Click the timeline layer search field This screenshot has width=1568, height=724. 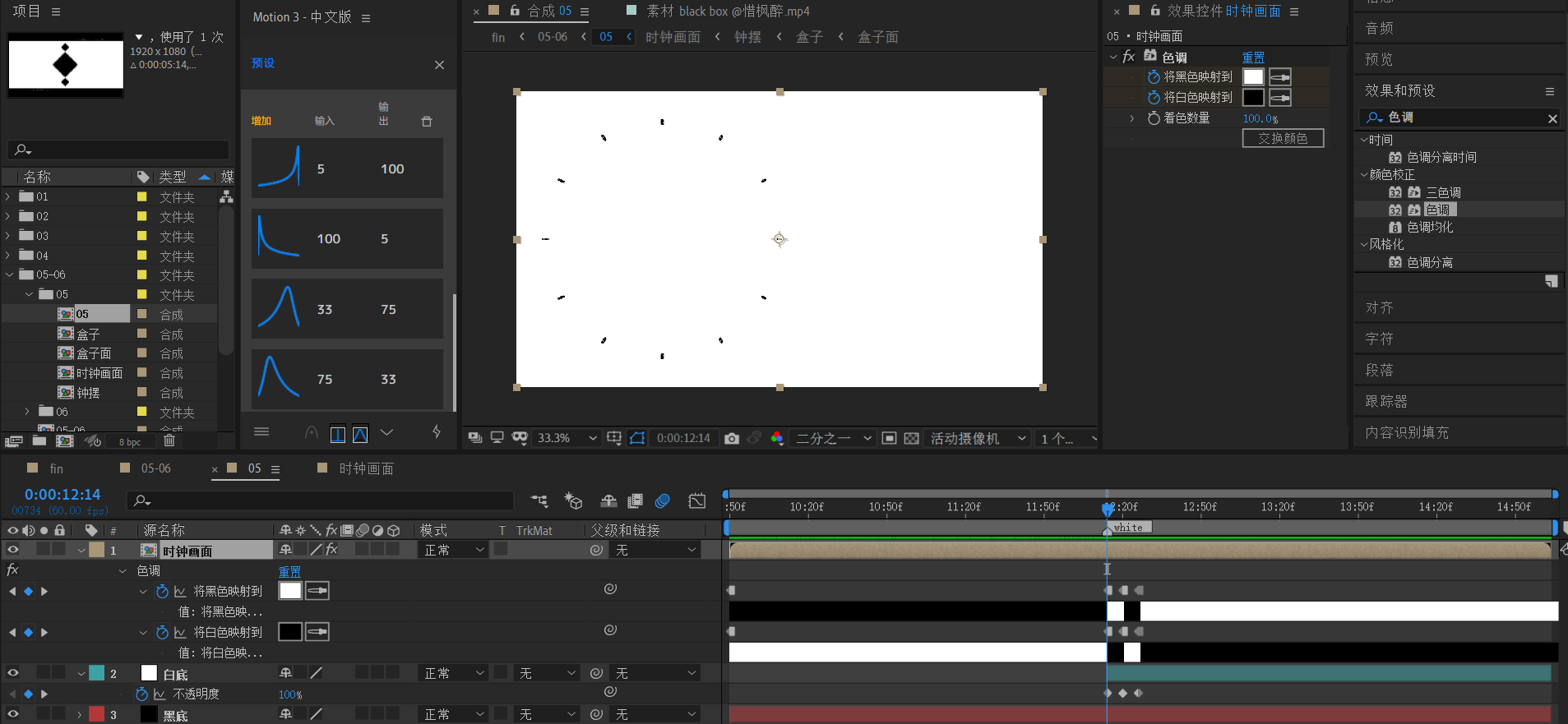pos(321,500)
